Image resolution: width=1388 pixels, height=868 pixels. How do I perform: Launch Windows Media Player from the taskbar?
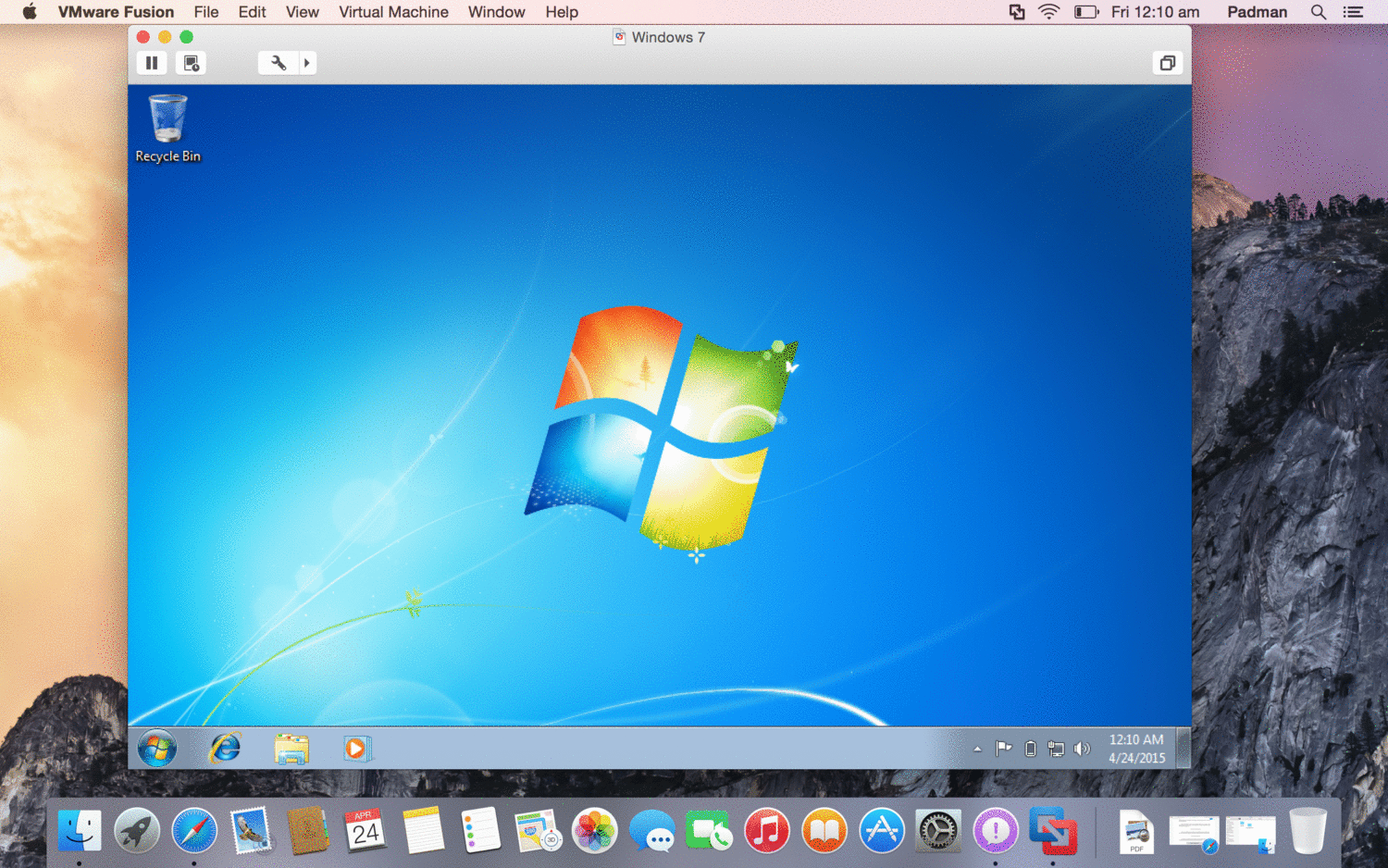357,749
